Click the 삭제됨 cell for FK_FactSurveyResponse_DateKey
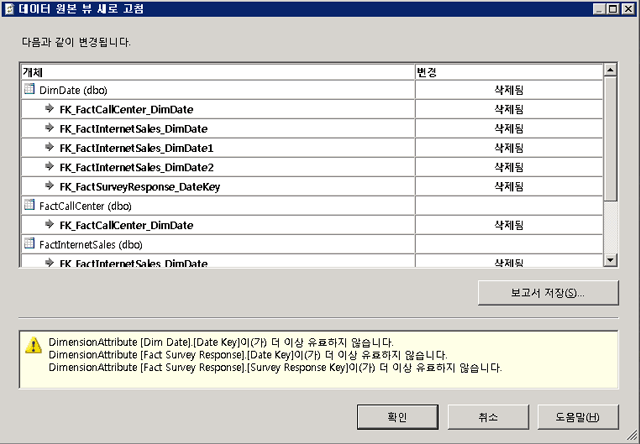The height and width of the screenshot is (444, 640). [x=509, y=186]
